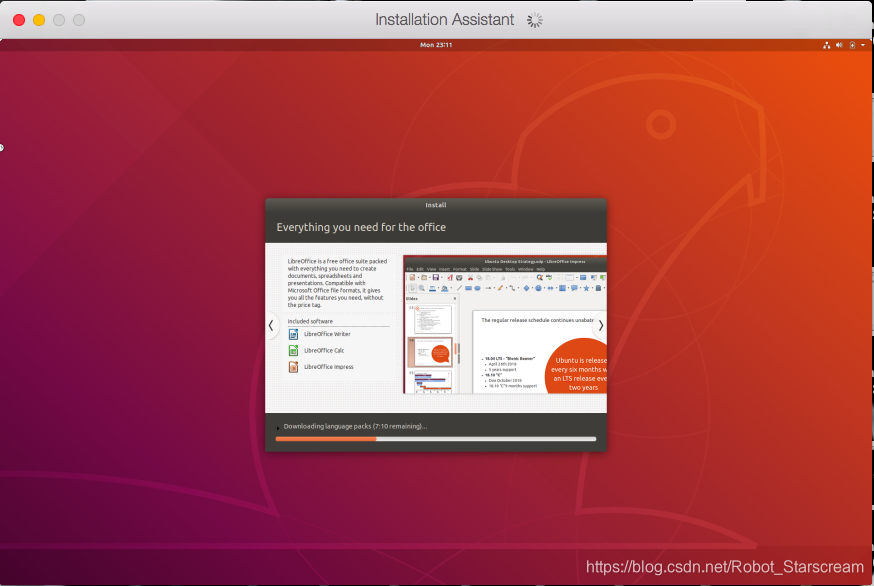Click the battery indicator in top bar
The height and width of the screenshot is (586, 874).
(852, 45)
